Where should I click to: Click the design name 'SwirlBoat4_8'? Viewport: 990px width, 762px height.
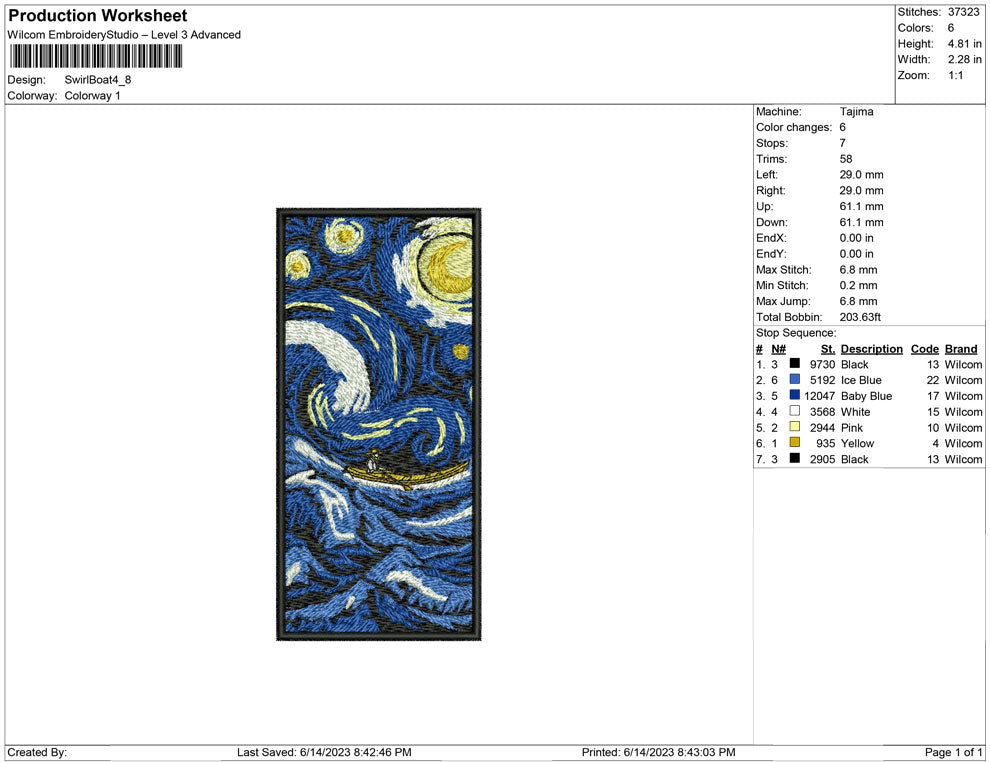[98, 80]
